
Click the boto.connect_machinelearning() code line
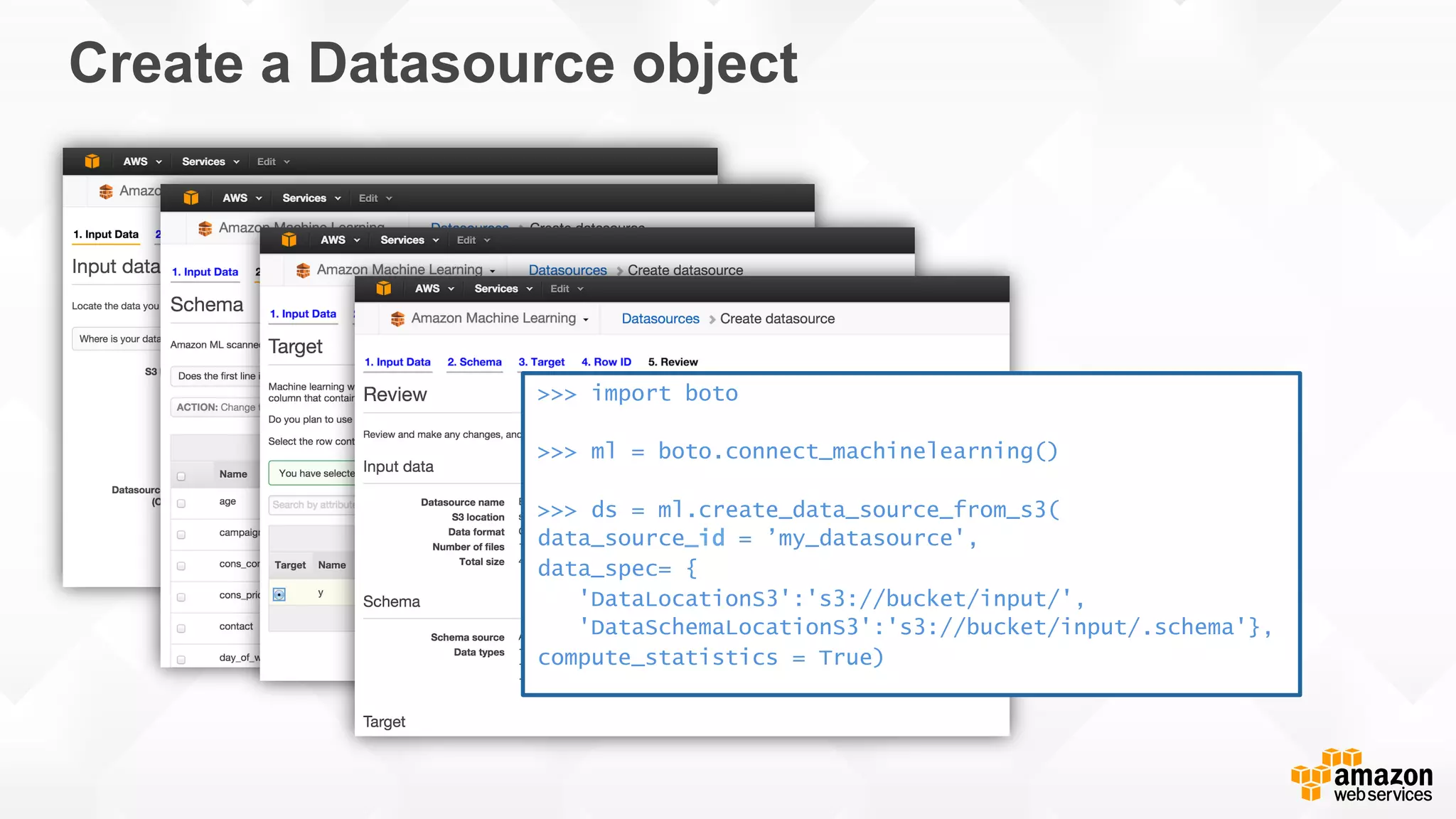(x=798, y=451)
